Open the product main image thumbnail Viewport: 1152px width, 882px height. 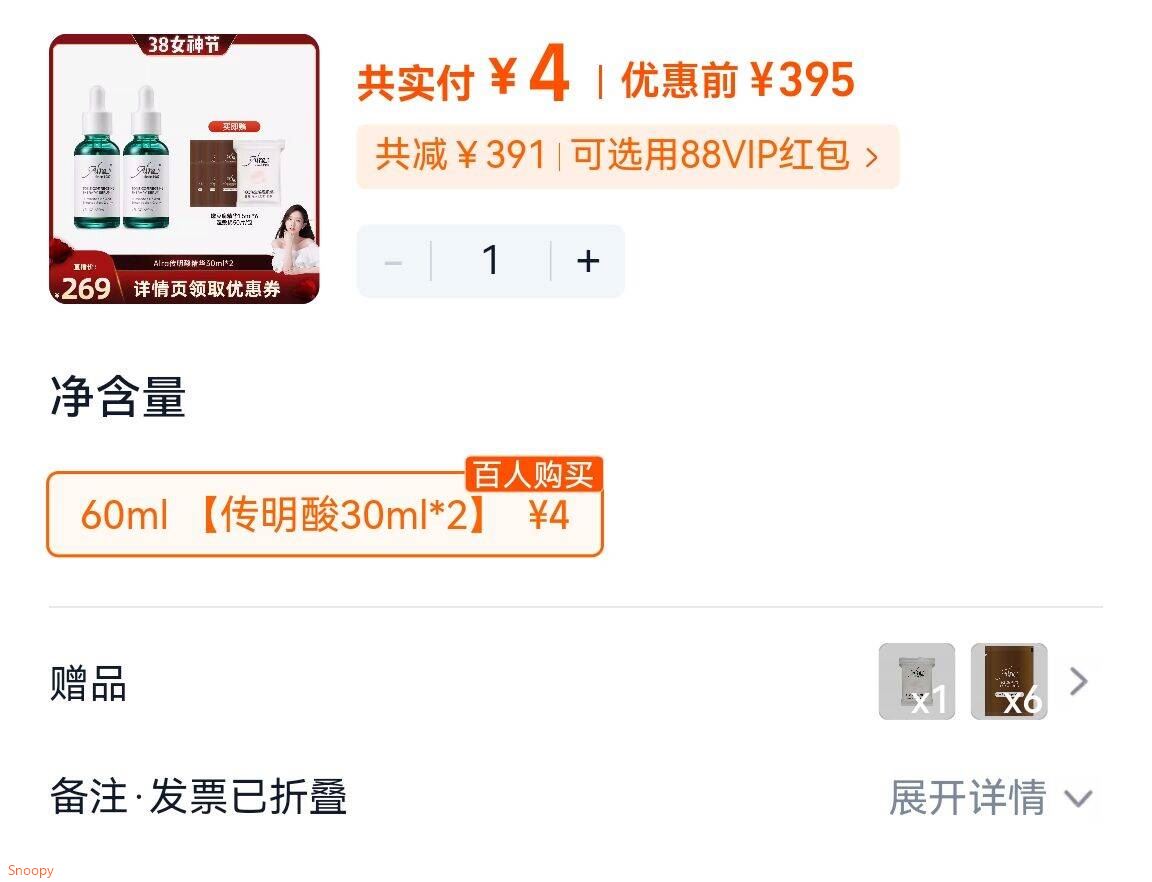(184, 168)
